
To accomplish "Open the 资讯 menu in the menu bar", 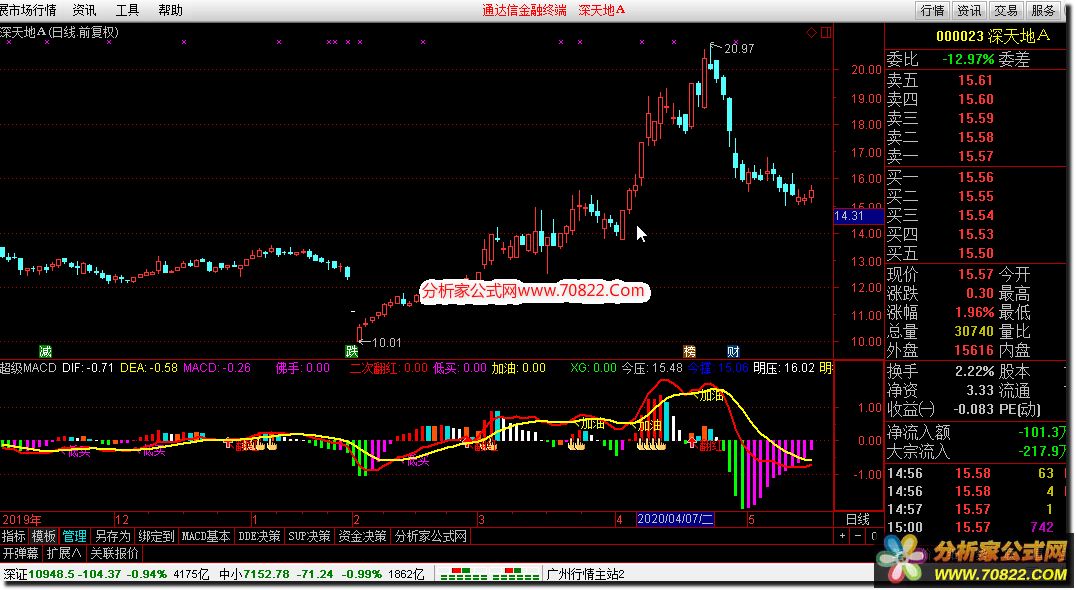I will click(84, 10).
